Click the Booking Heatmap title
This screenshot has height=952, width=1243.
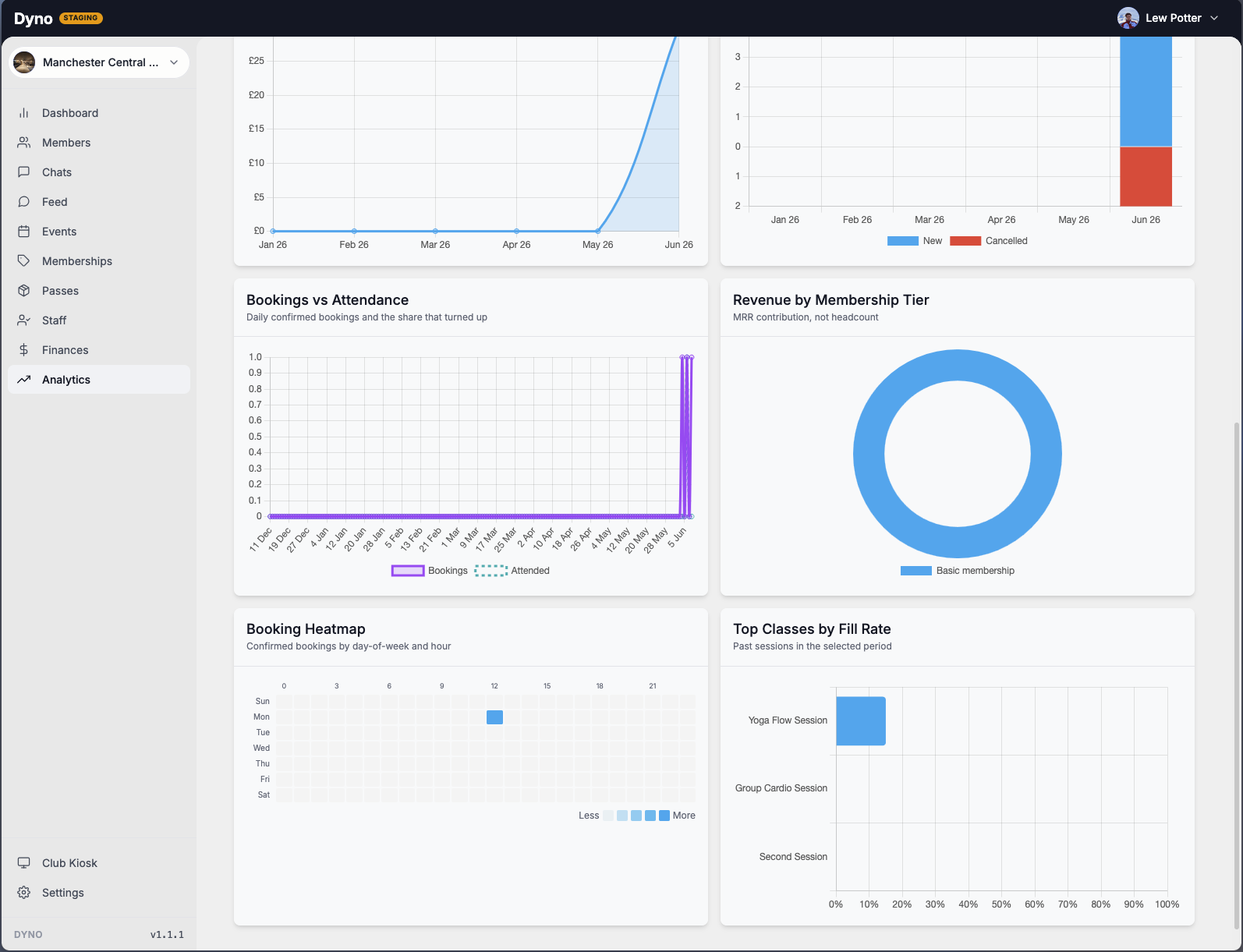coord(306,629)
